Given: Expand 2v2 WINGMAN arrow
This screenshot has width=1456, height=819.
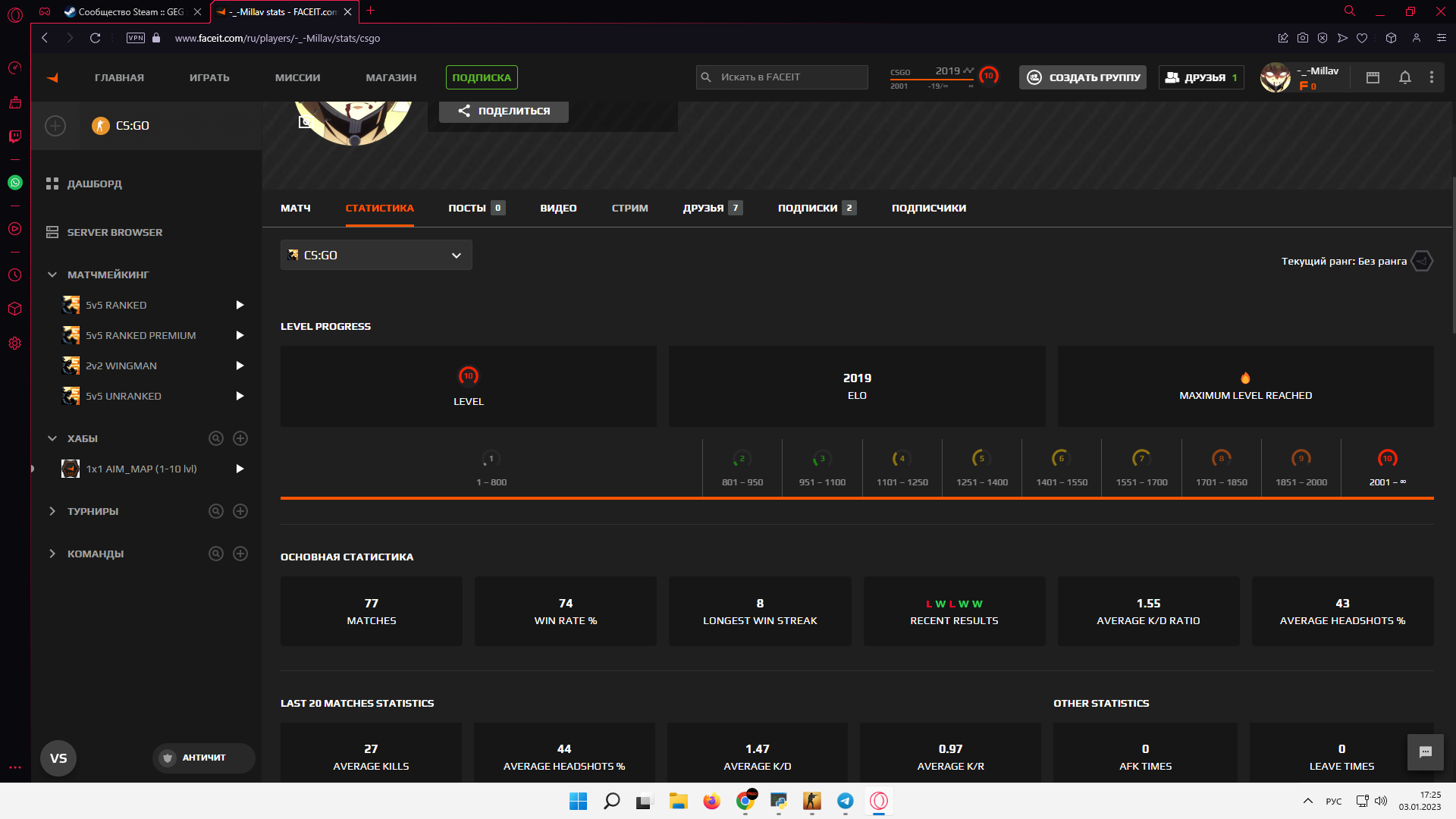Looking at the screenshot, I should pos(240,366).
